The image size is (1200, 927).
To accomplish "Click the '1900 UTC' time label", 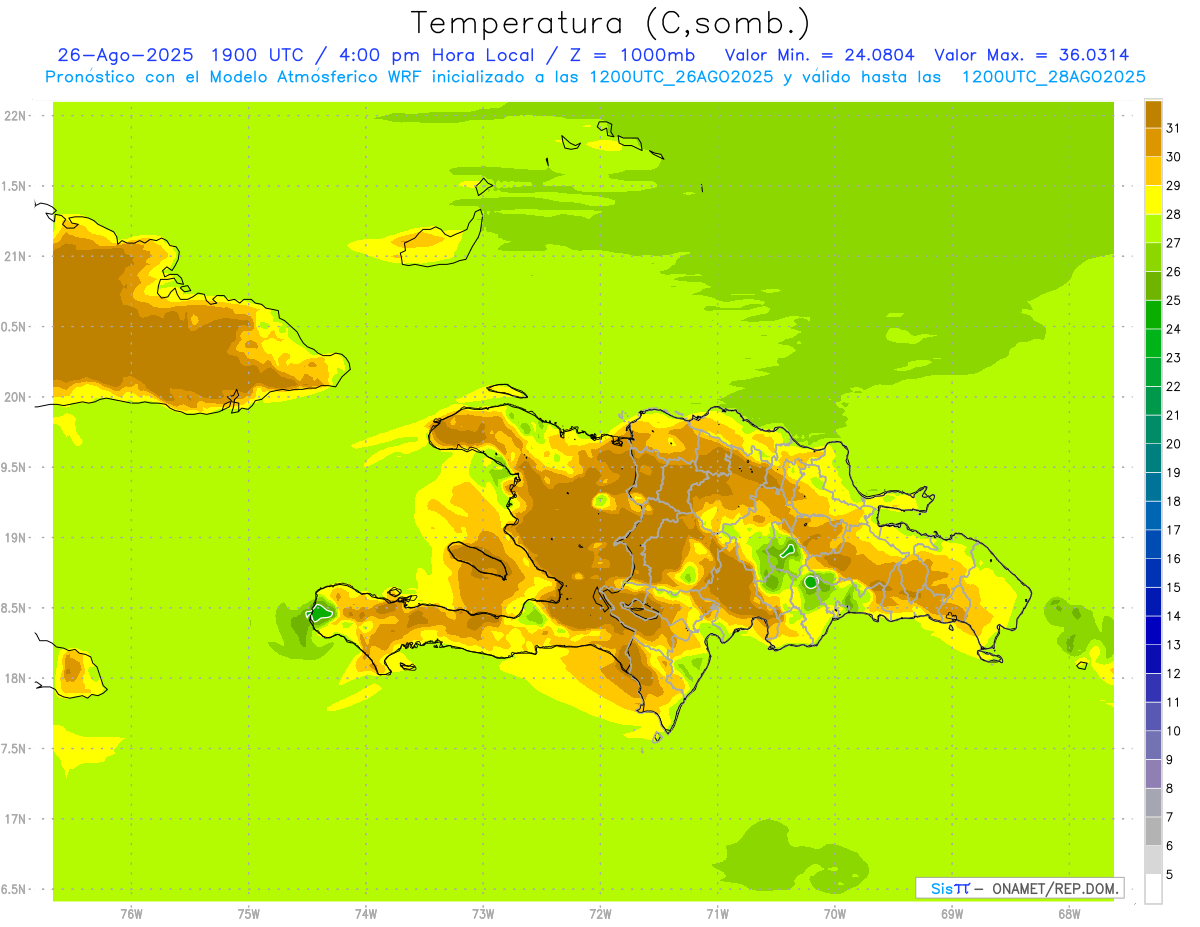I will 258,55.
